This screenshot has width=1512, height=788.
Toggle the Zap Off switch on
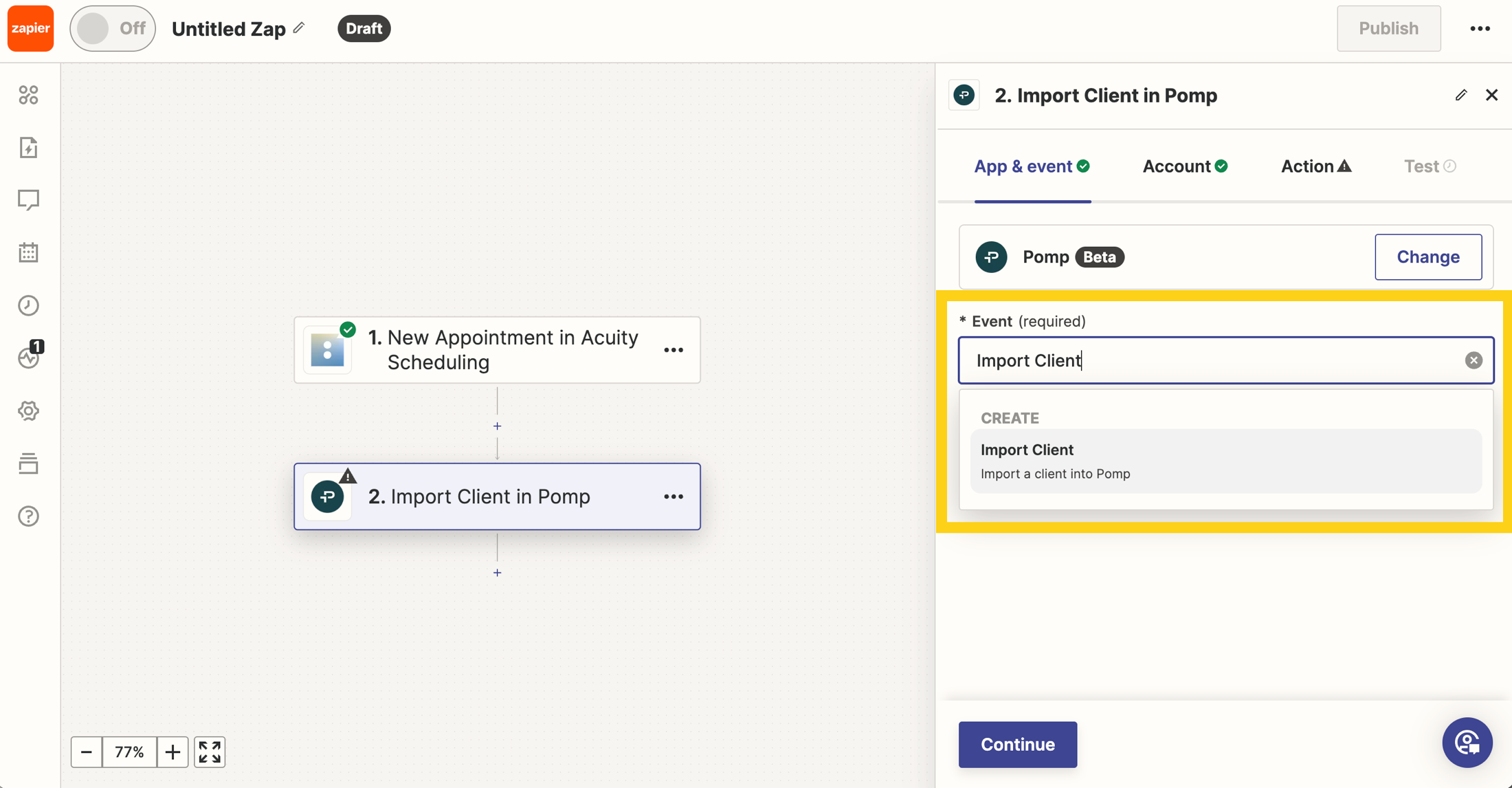tap(113, 28)
